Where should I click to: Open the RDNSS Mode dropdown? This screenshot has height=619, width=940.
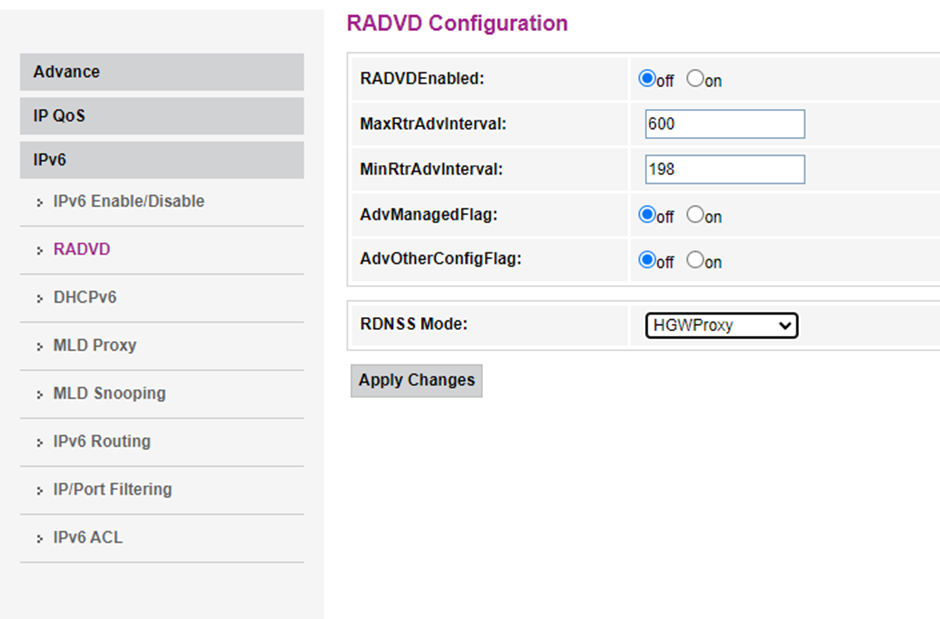[x=721, y=325]
